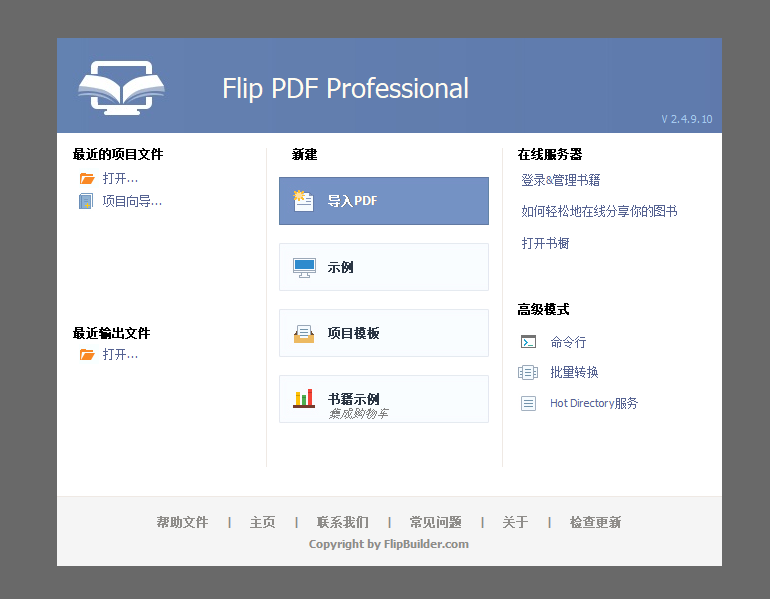The image size is (770, 599).
Task: Click the 打开书橱 link
Action: [545, 243]
